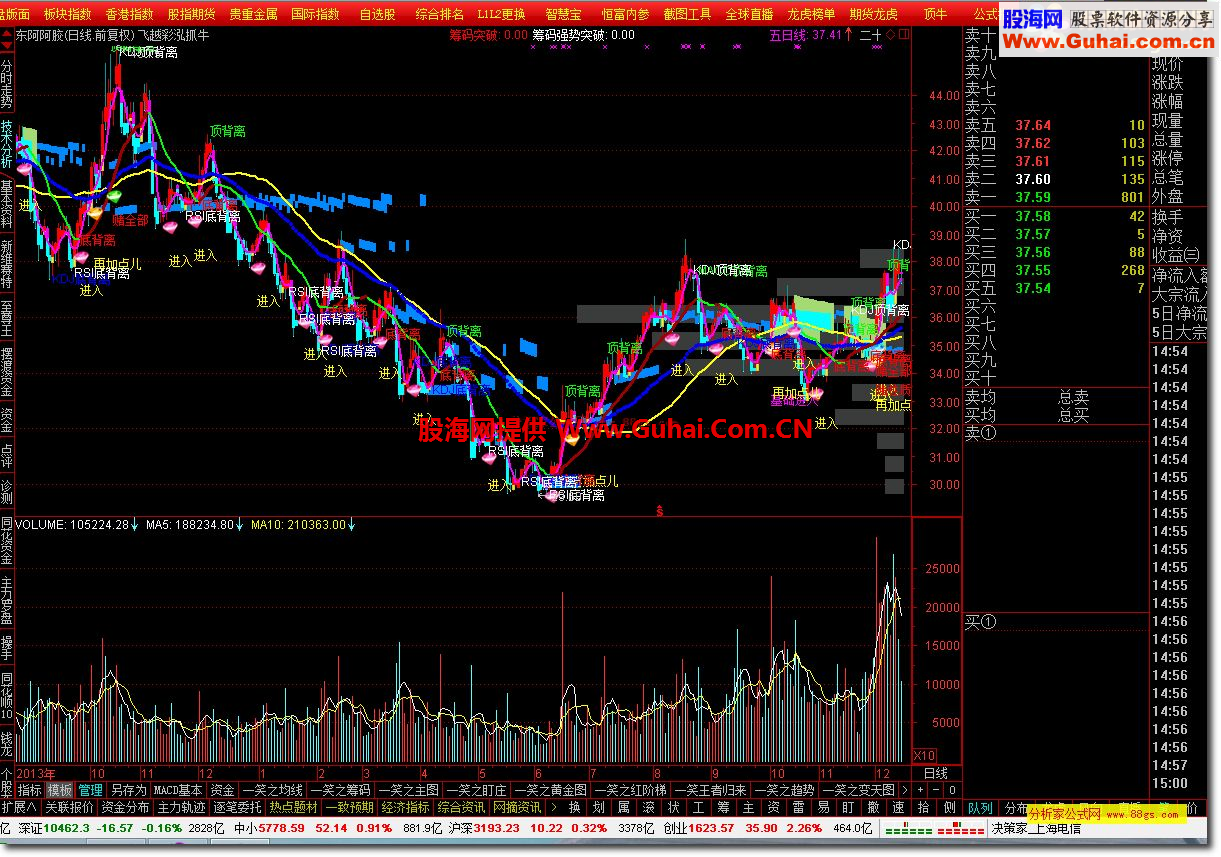Open the 队列 tab in the right panel
This screenshot has width=1221, height=857.
pyautogui.click(x=981, y=808)
